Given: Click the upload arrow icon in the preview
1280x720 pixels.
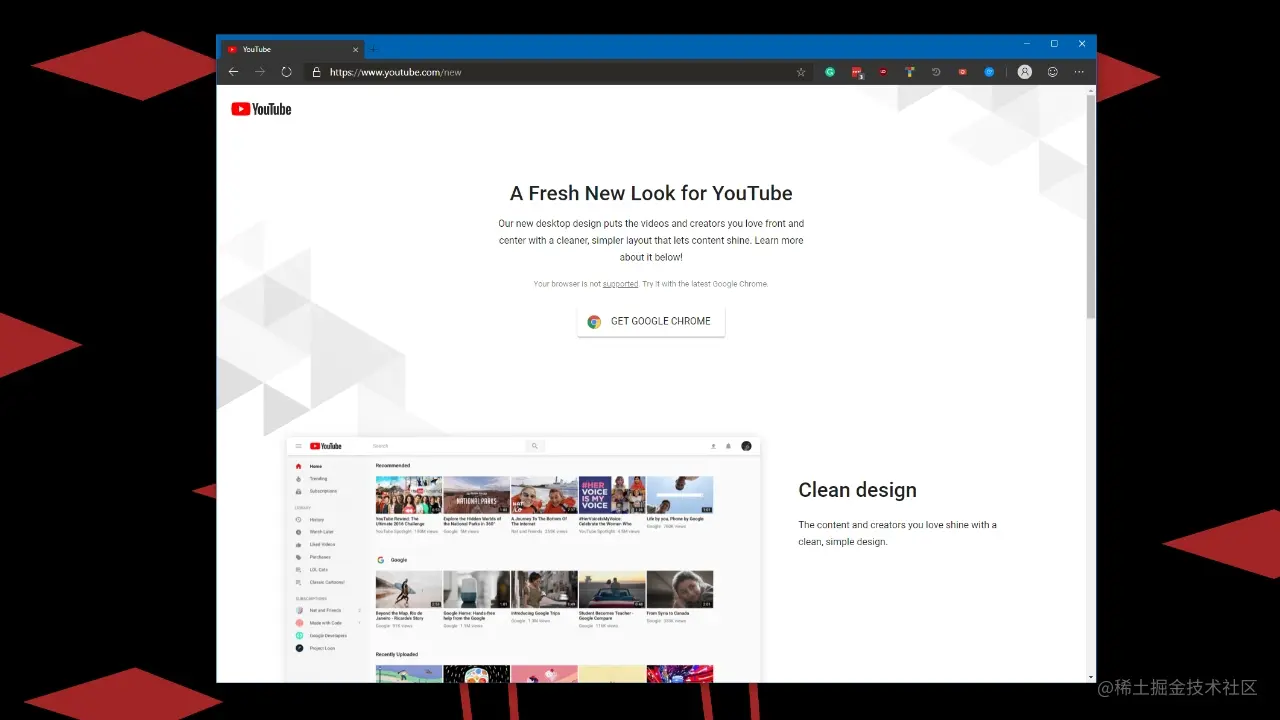Looking at the screenshot, I should [713, 446].
